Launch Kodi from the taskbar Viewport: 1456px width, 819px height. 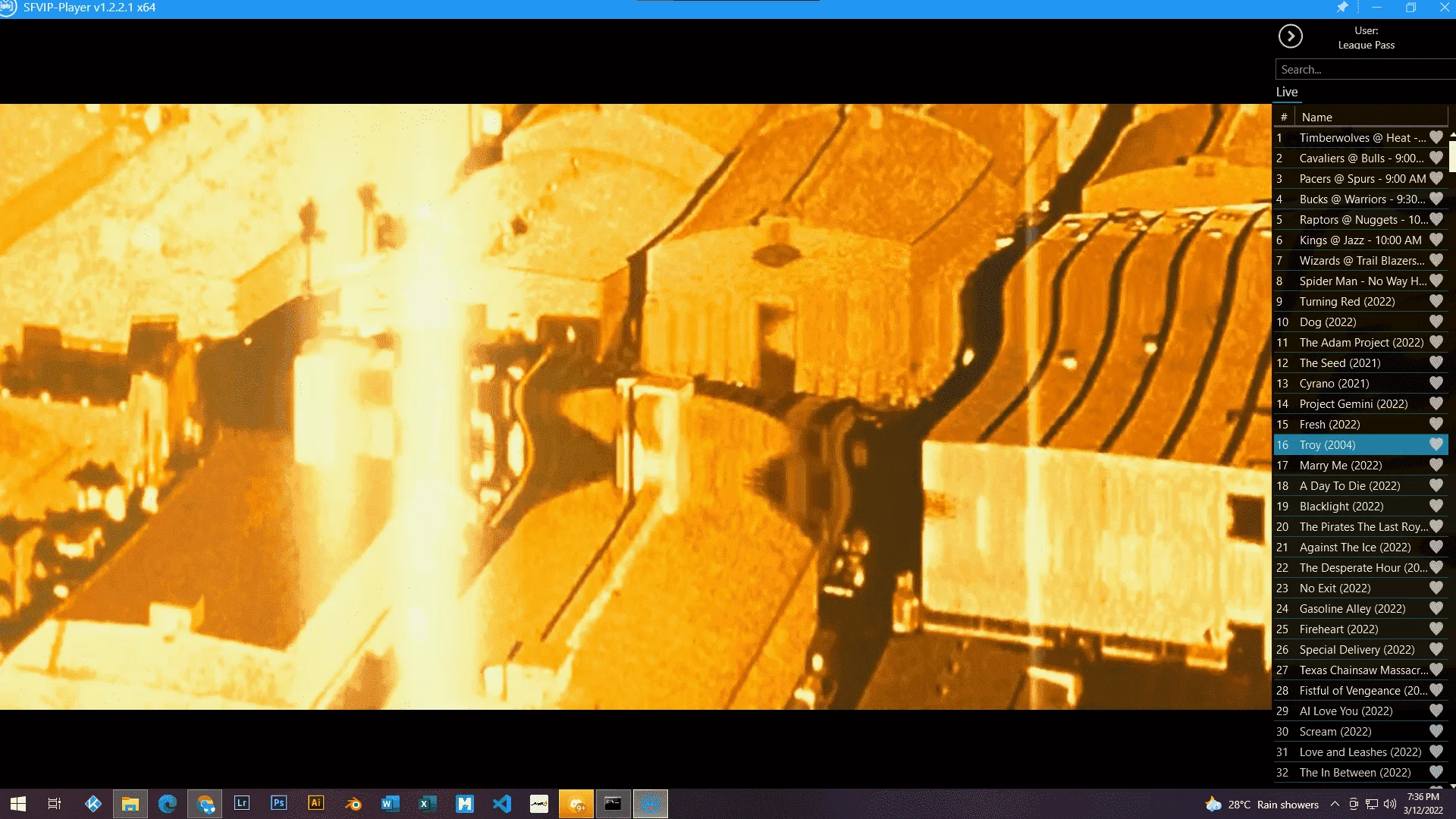coord(93,804)
